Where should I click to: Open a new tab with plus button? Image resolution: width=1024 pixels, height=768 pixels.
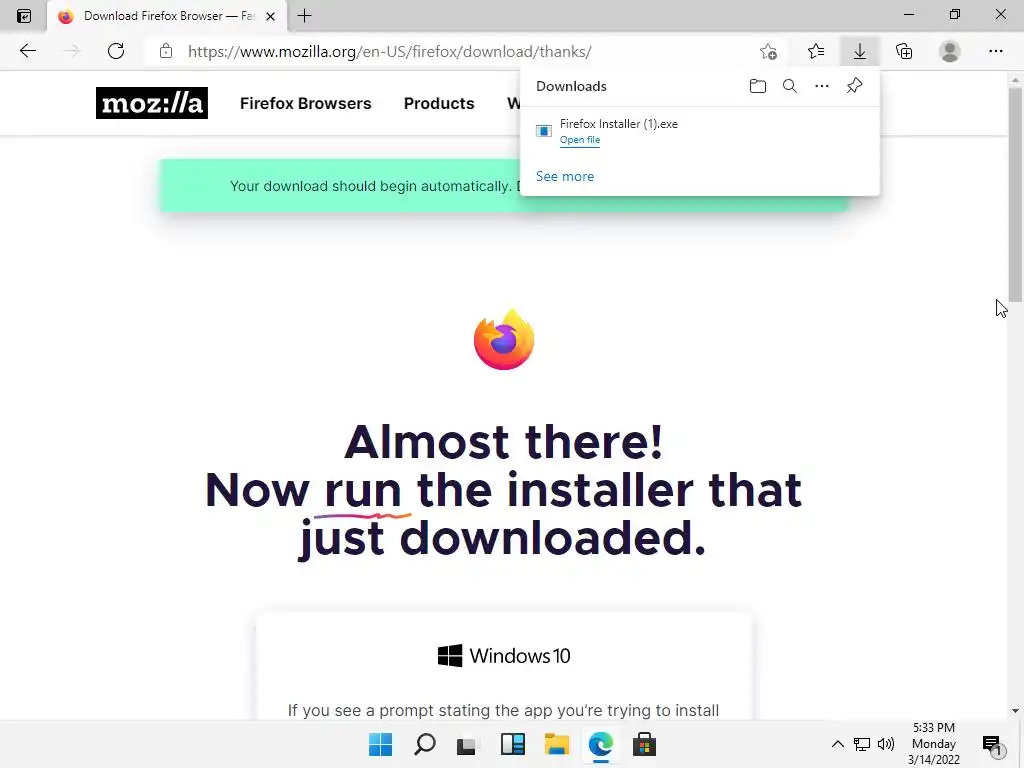tap(304, 16)
